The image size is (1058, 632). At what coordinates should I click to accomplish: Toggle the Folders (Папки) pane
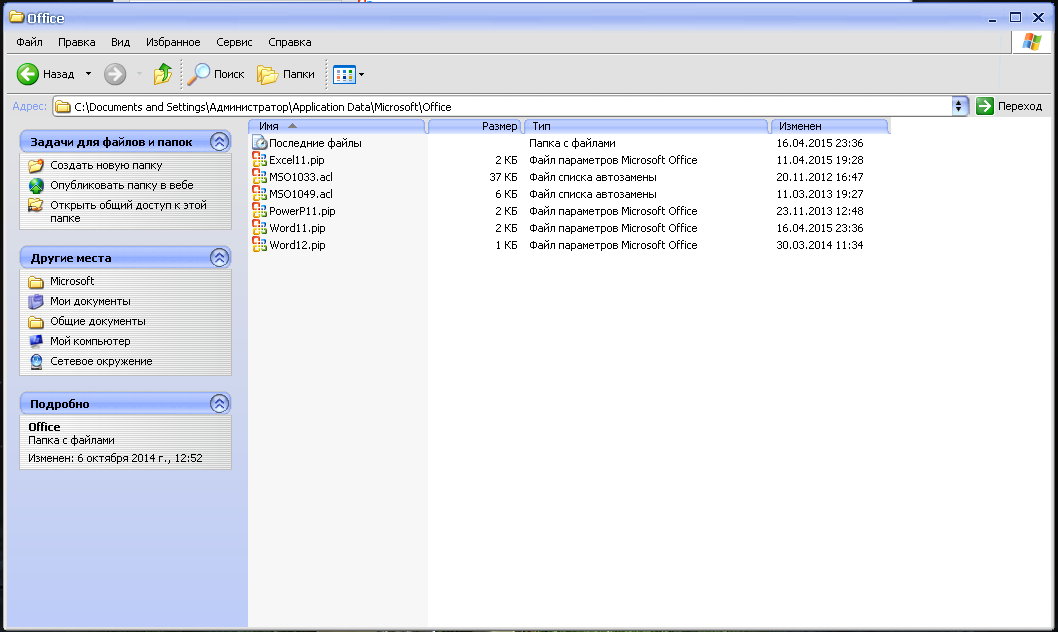click(286, 74)
